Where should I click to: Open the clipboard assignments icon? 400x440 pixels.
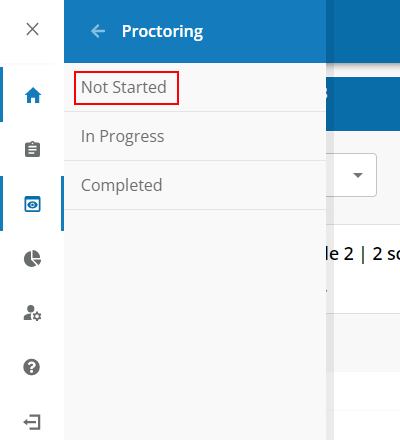coord(32,149)
